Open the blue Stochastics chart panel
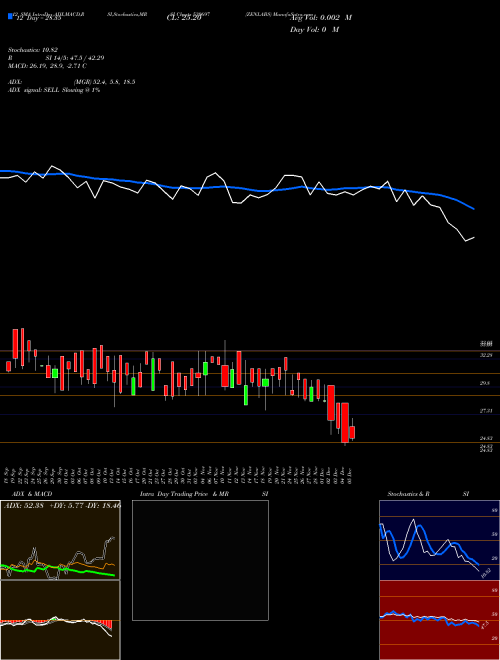The width and height of the screenshot is (500, 660). click(x=439, y=540)
